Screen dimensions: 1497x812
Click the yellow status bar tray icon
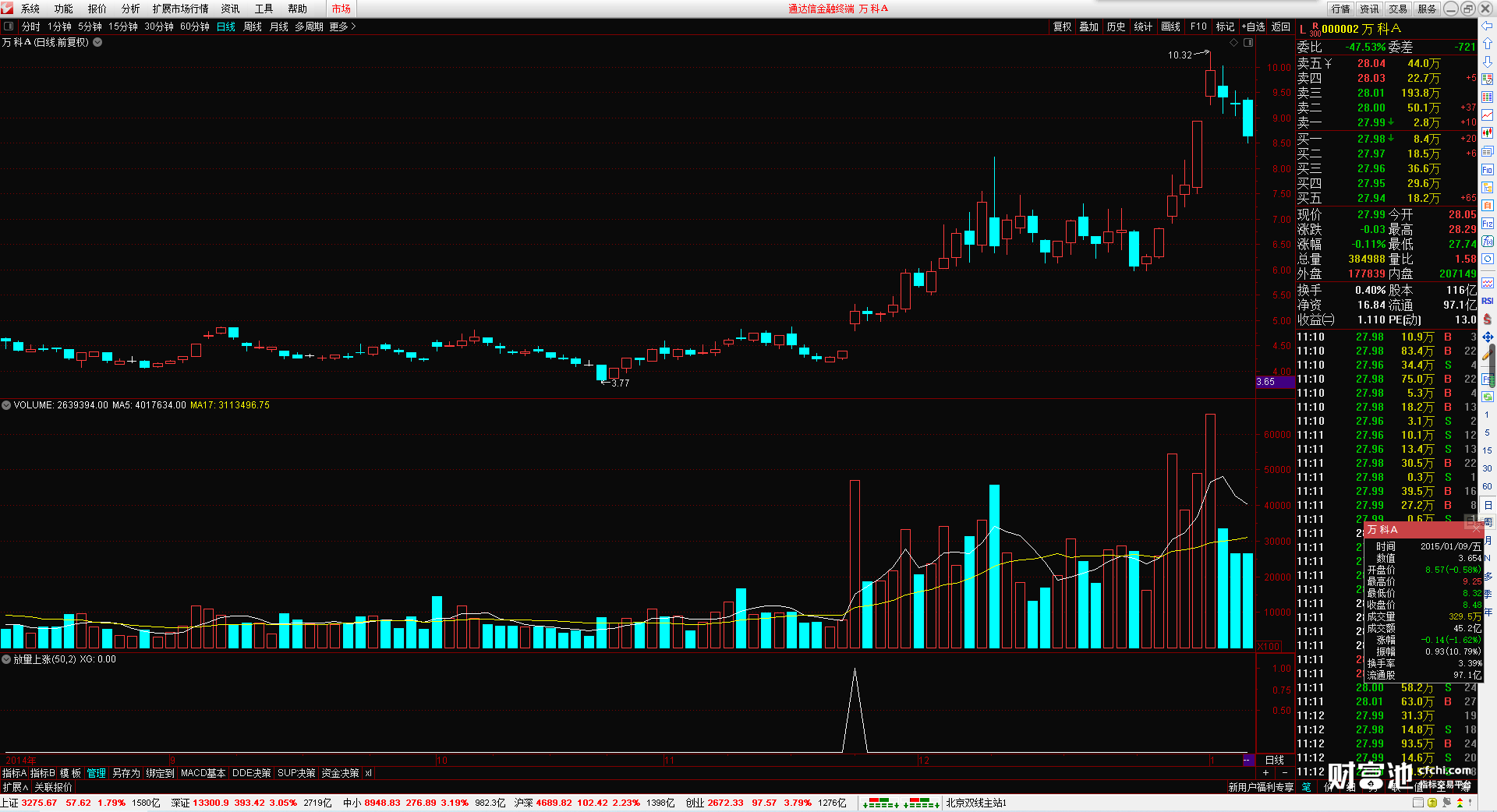[x=1432, y=803]
